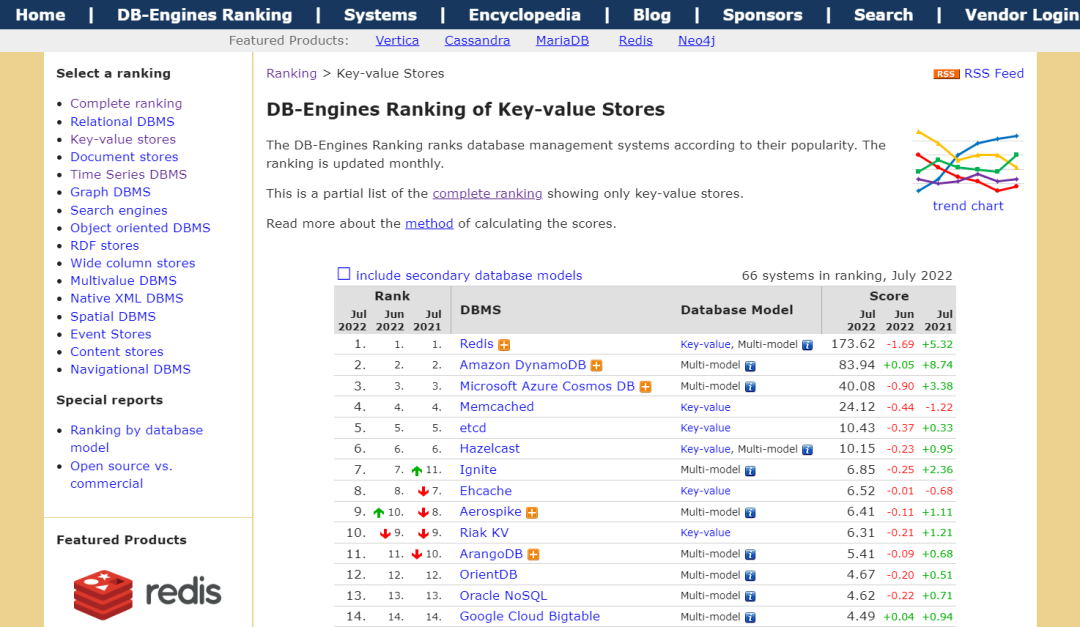Open the Neo4j featured product link
This screenshot has width=1080, height=627.
696,41
